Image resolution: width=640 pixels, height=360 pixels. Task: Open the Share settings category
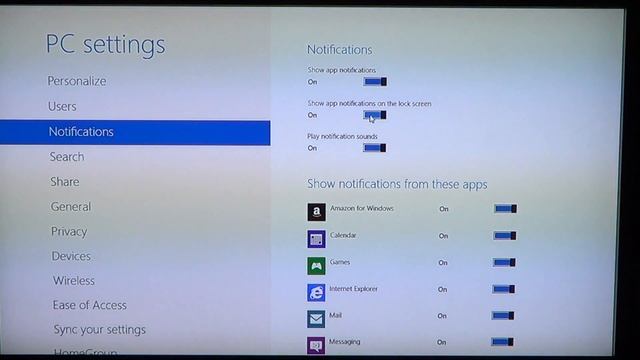pyautogui.click(x=65, y=182)
